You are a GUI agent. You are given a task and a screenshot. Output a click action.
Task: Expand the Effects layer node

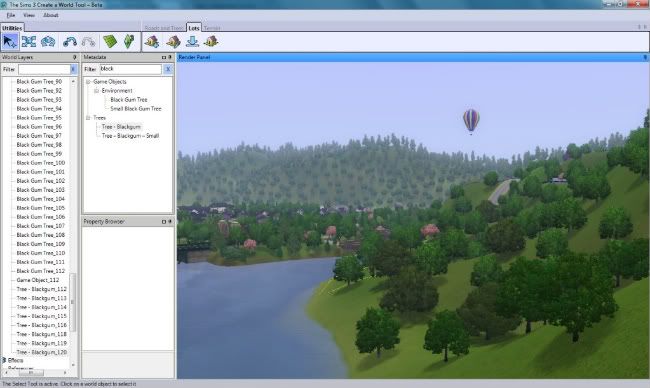pos(4,360)
